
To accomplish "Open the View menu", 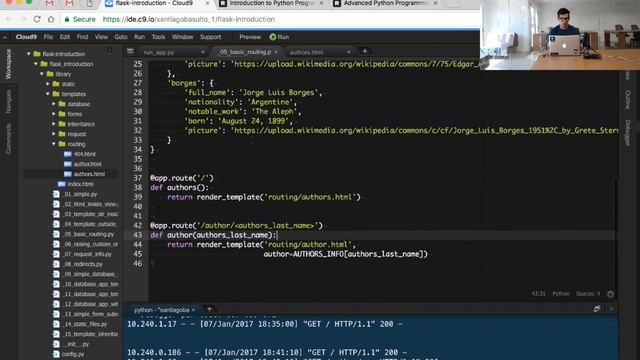I will pos(101,37).
